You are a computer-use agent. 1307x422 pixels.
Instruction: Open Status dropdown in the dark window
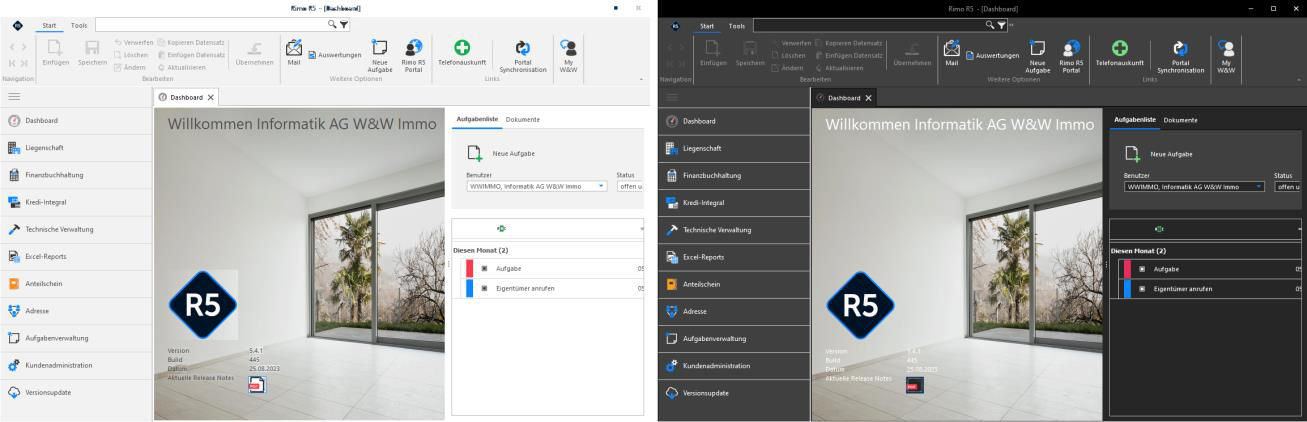1287,186
